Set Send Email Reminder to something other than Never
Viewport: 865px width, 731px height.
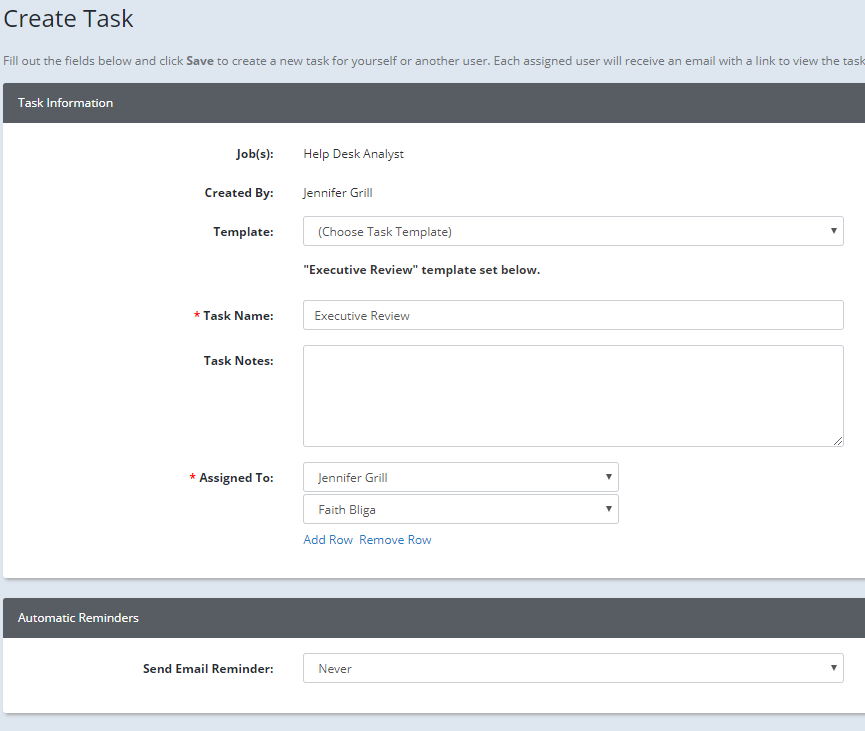coord(573,668)
